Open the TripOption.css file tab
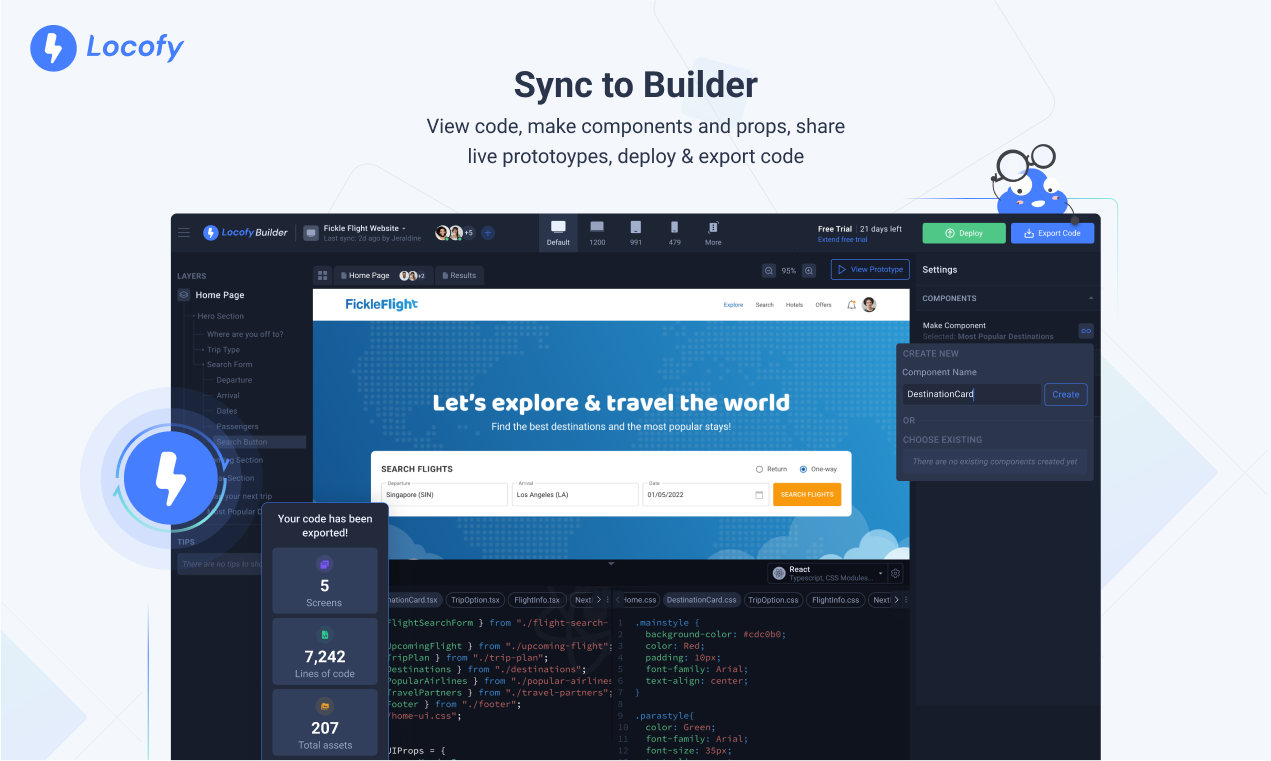1271x761 pixels. [x=774, y=600]
